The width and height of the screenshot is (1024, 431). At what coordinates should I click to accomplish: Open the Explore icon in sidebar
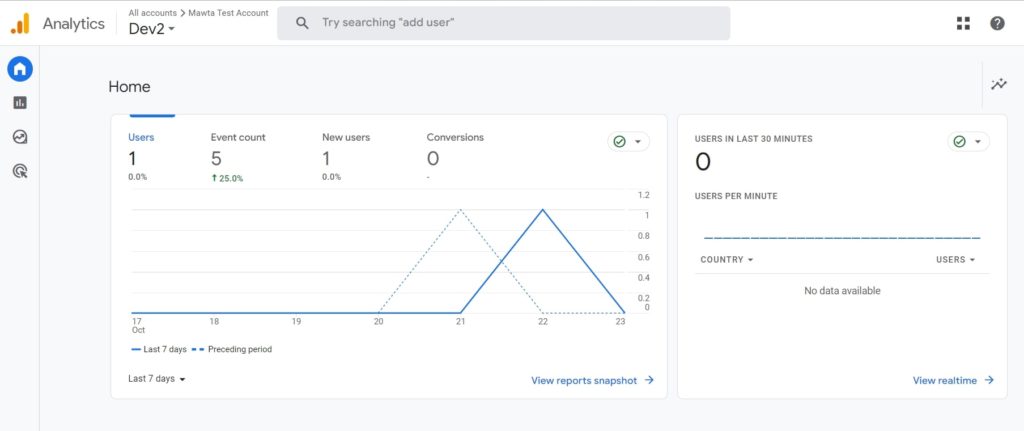20,137
